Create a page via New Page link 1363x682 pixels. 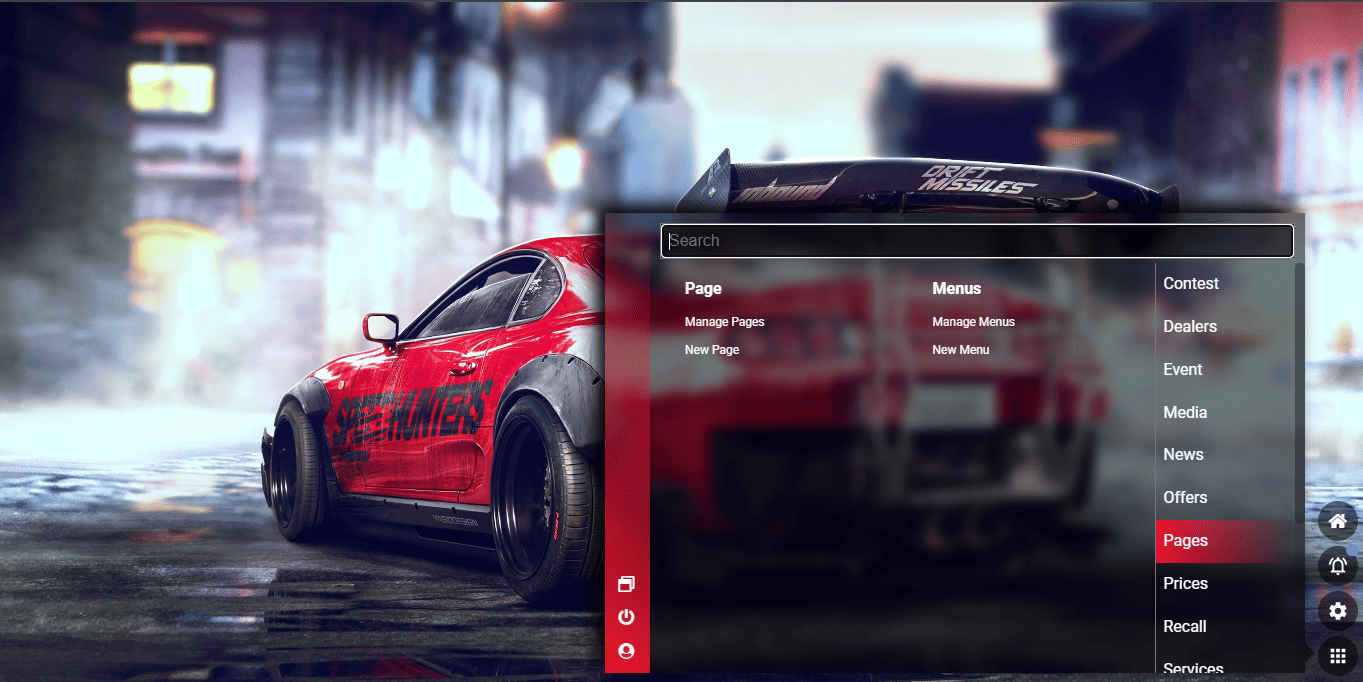tap(712, 350)
